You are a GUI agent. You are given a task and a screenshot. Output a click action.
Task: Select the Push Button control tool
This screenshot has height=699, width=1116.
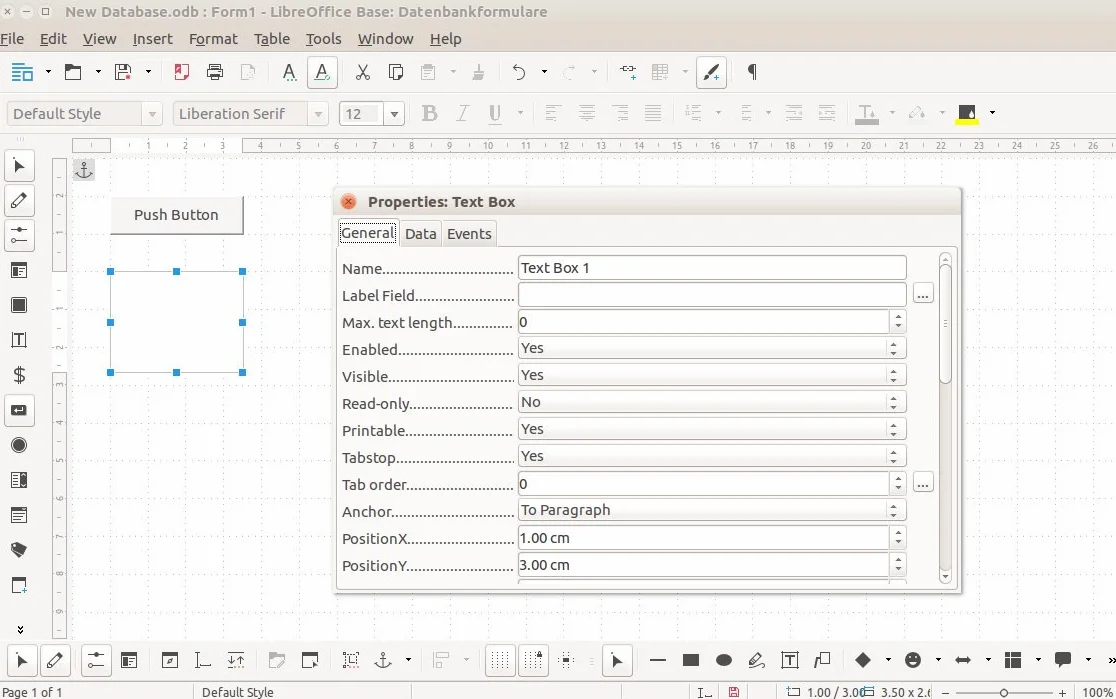[x=19, y=410]
